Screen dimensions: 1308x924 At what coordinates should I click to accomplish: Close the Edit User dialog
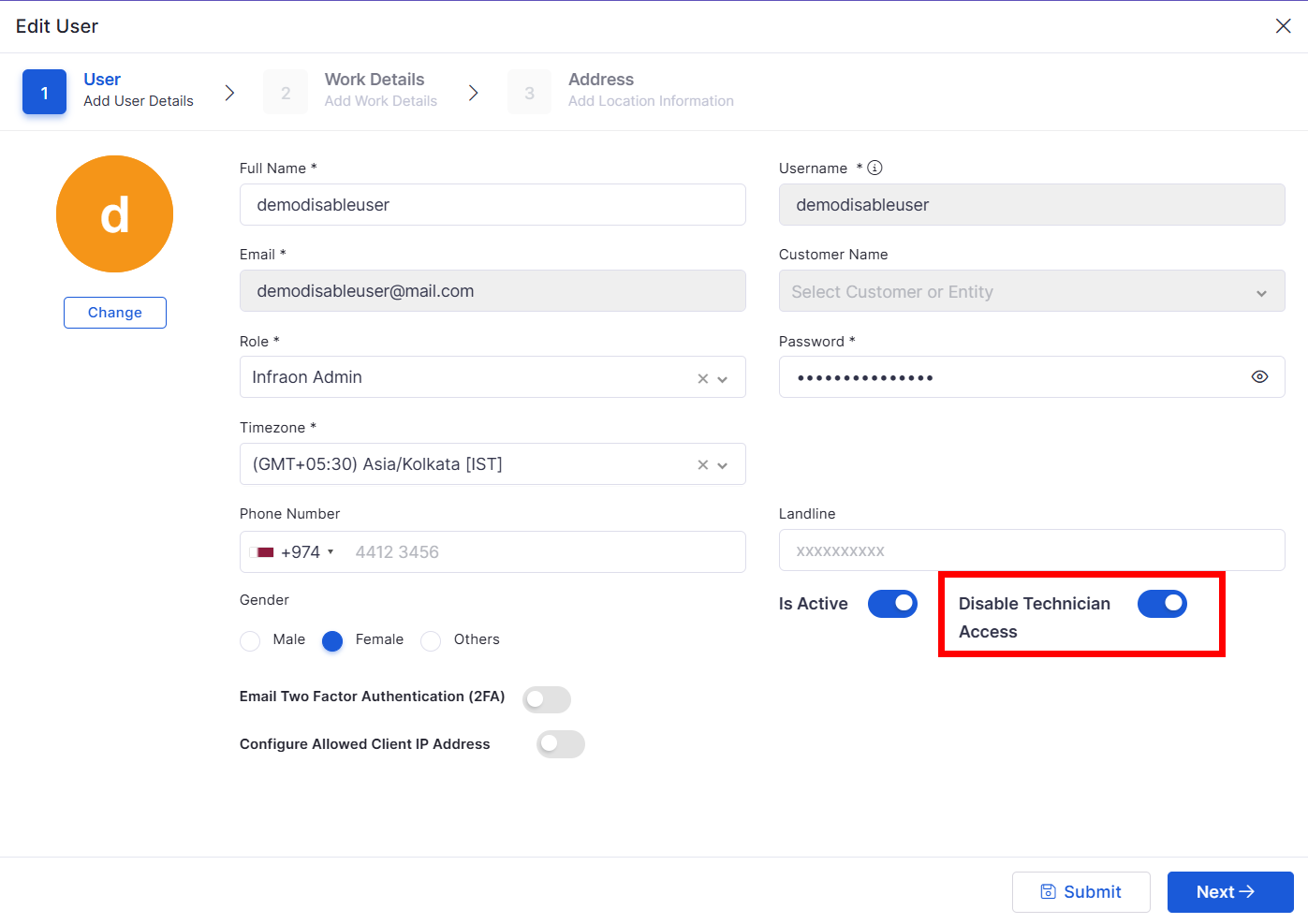[x=1283, y=26]
